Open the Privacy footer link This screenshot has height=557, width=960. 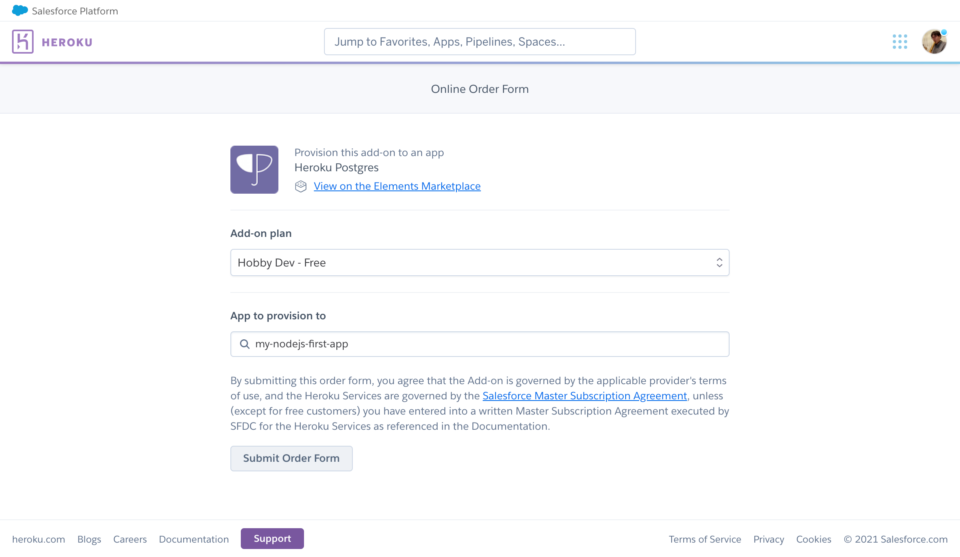[x=768, y=539]
